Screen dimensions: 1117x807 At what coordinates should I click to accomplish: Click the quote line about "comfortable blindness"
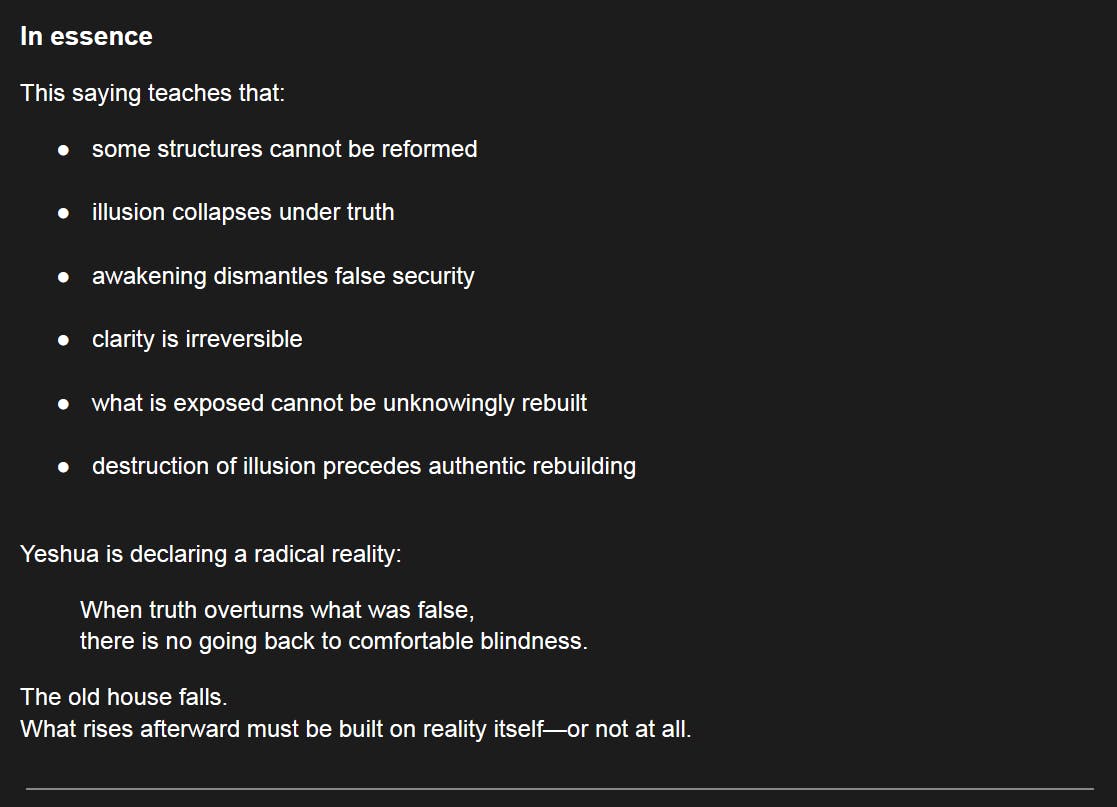pos(333,641)
